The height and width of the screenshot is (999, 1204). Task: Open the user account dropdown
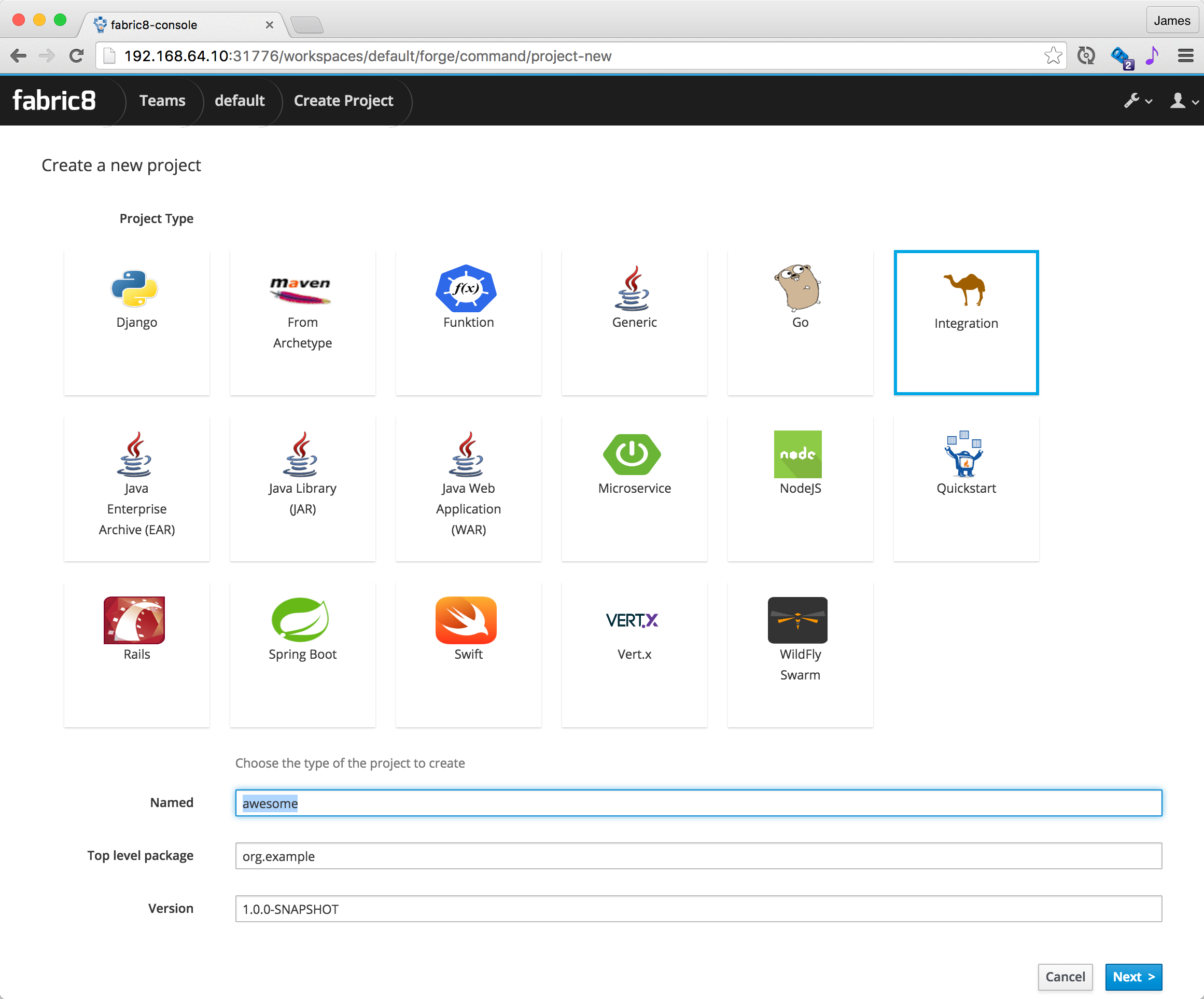[x=1184, y=101]
